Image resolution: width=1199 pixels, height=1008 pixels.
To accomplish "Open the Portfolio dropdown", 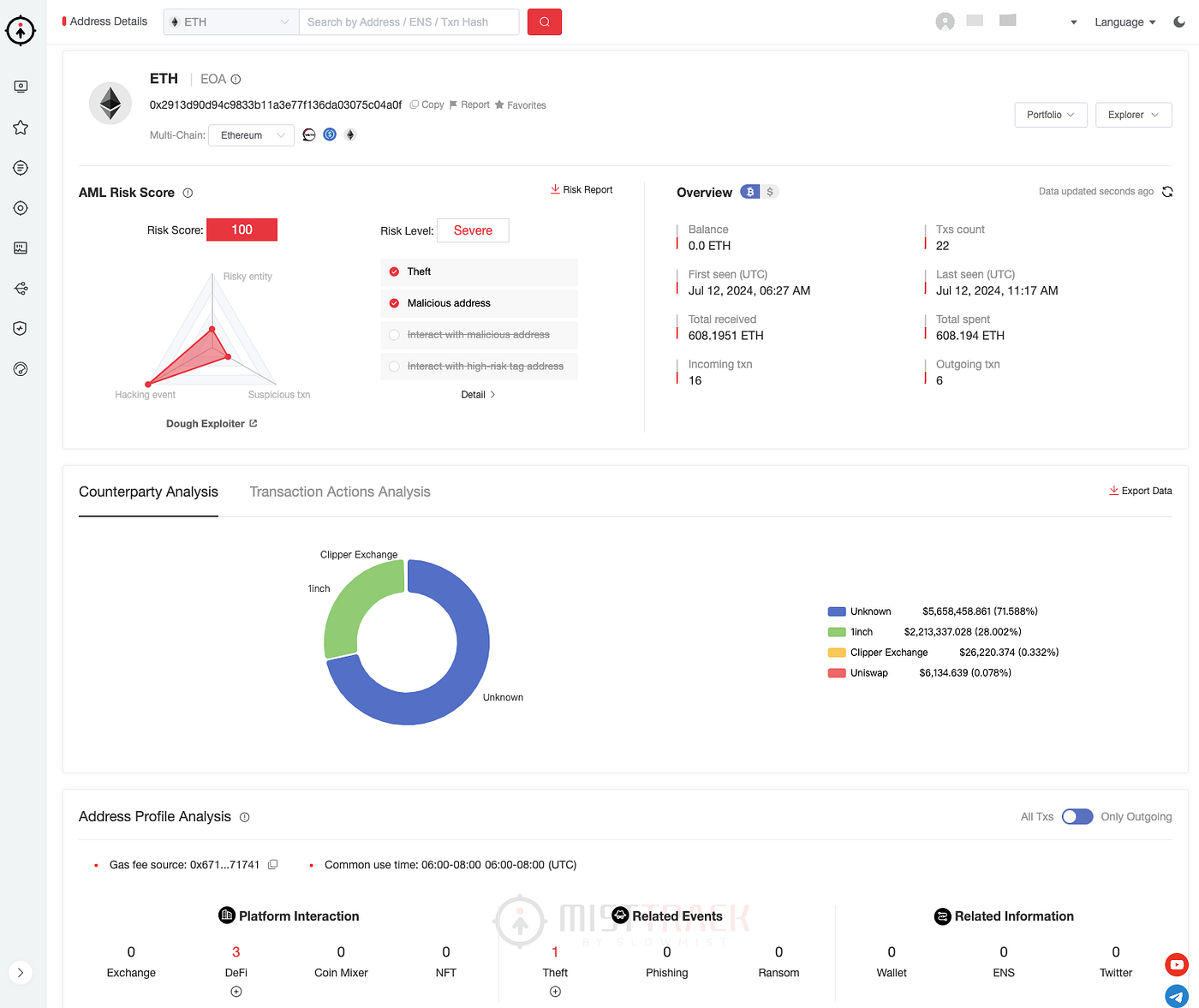I will 1051,115.
